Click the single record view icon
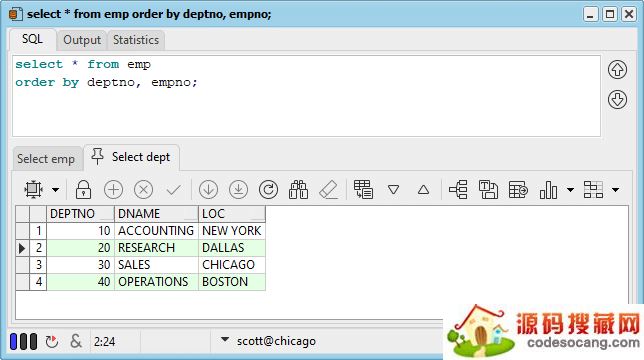Screen dimensions: 644x360 click(363, 190)
